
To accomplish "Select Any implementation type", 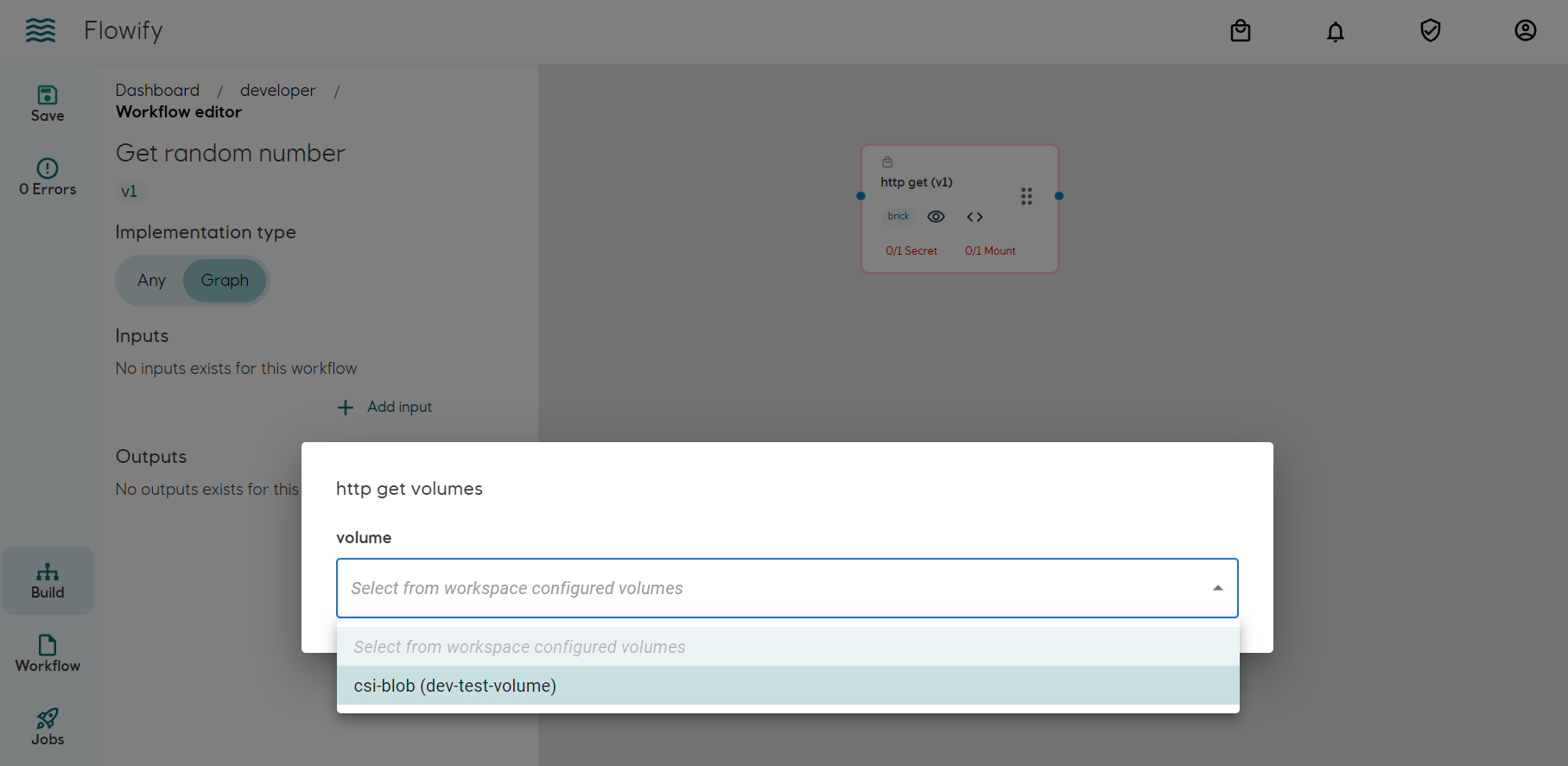I will (x=151, y=281).
